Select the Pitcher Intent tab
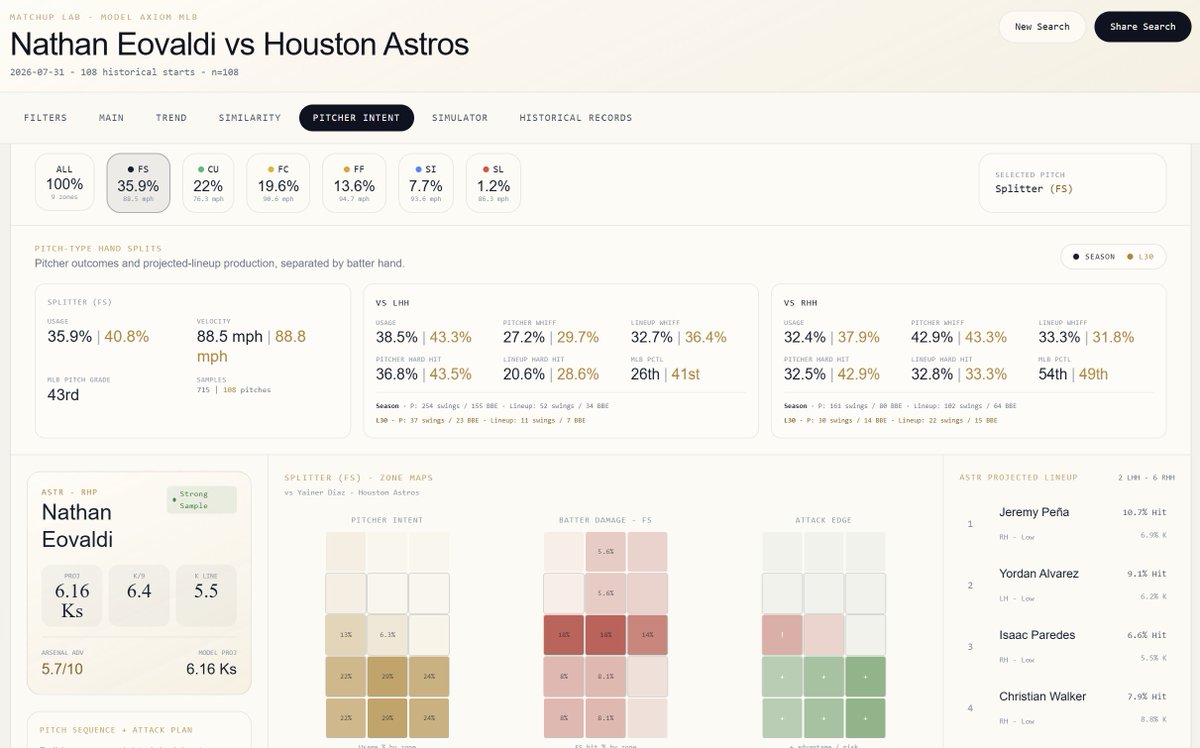 [x=356, y=117]
